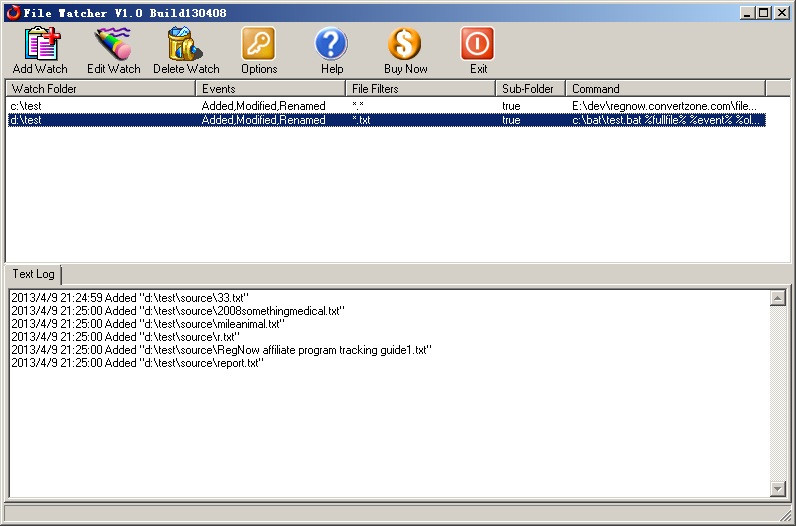Maximize the File Watcher window
796x526 pixels.
[x=763, y=13]
